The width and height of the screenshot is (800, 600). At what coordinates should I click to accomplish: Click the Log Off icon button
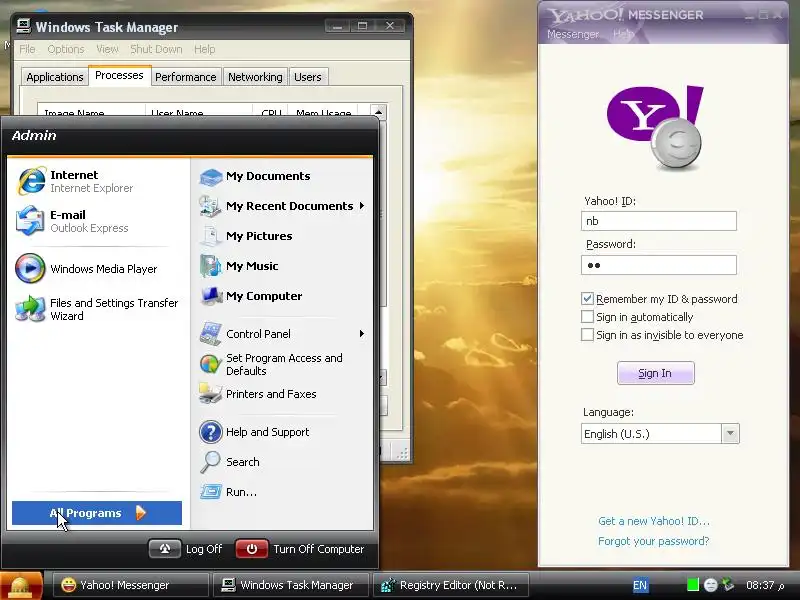(x=165, y=549)
